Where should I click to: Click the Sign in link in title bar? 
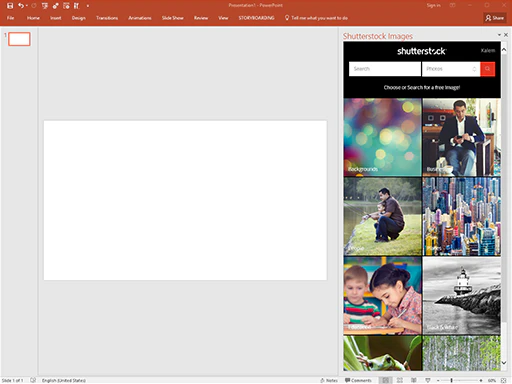(434, 5)
